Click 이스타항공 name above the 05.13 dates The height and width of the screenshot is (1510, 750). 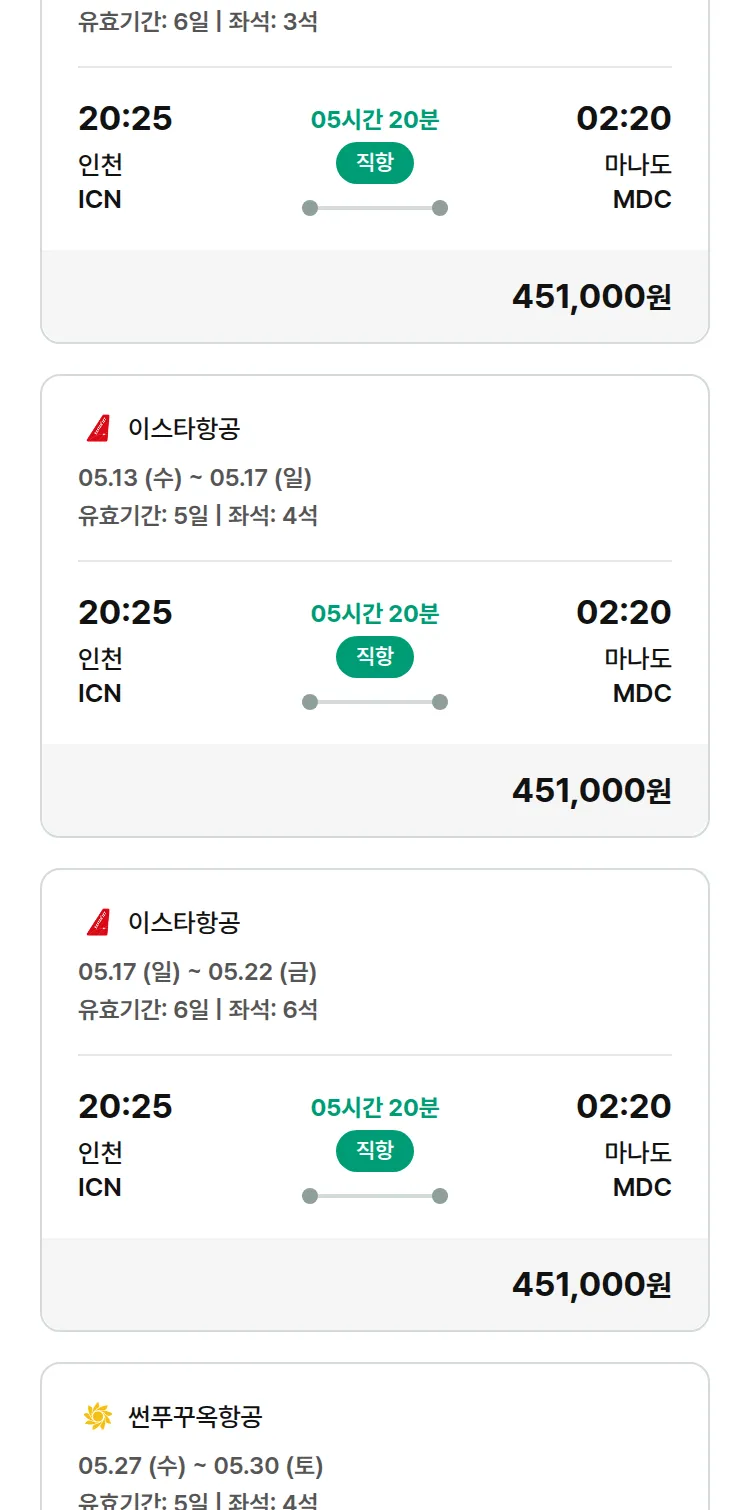click(184, 429)
